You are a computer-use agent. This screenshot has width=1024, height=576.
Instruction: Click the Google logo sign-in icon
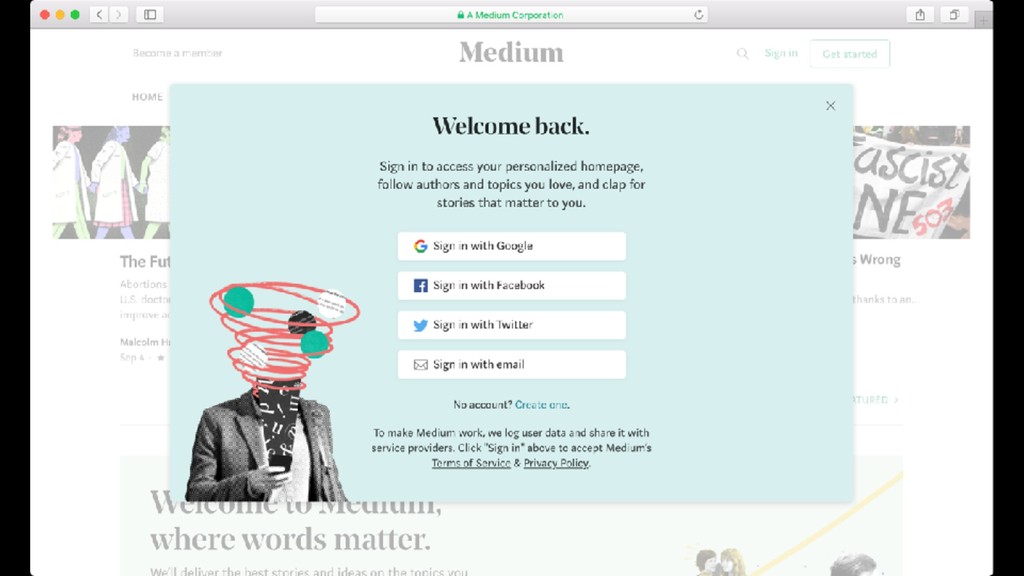[421, 246]
